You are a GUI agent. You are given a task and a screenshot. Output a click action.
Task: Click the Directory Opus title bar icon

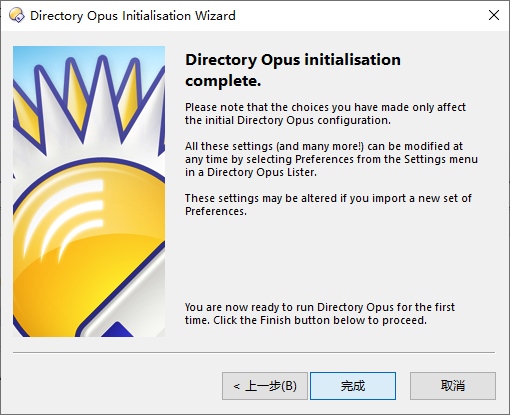17,16
